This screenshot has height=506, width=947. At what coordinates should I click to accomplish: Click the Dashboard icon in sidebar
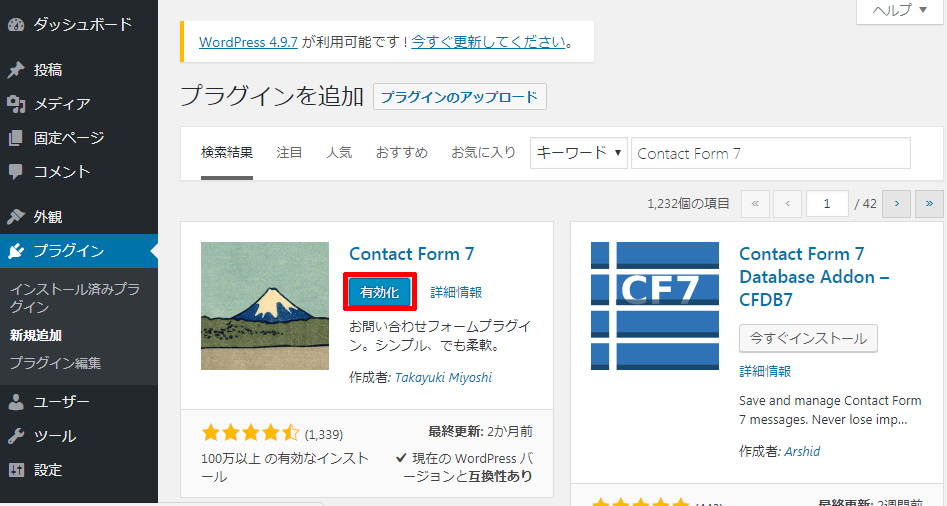16,24
